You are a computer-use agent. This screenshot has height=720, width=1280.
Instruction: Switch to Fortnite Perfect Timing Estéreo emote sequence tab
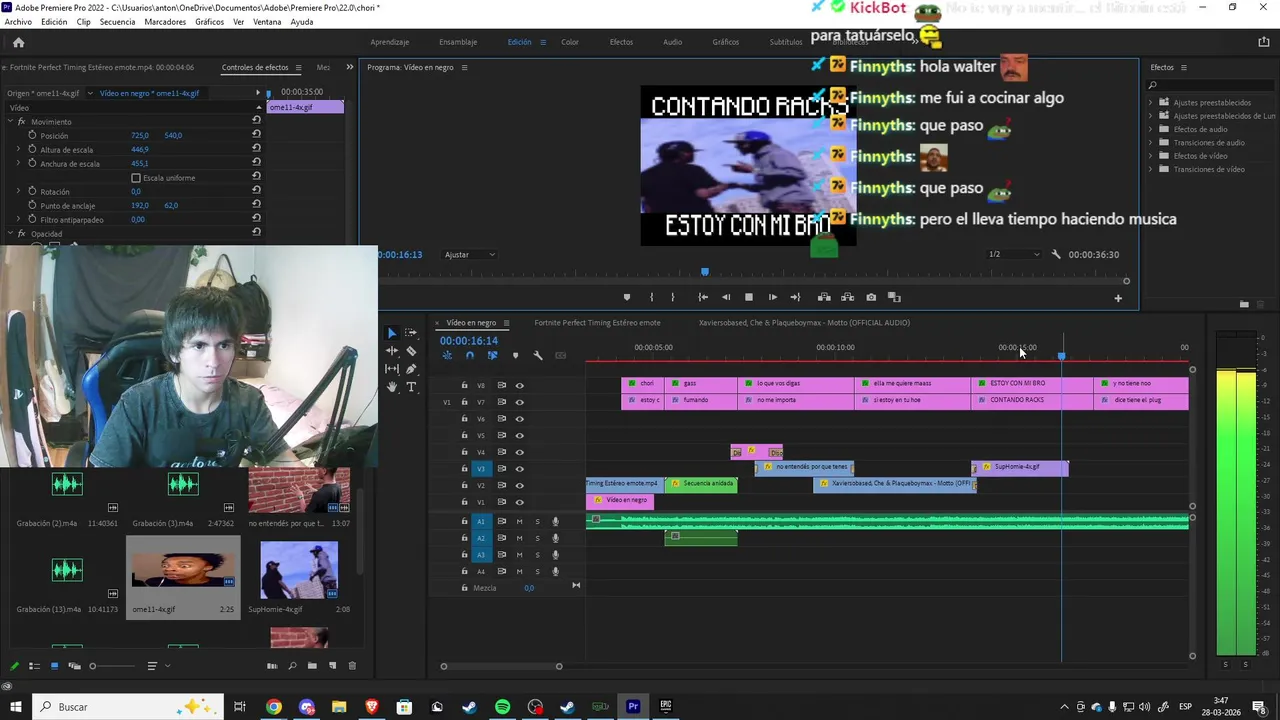tap(597, 323)
